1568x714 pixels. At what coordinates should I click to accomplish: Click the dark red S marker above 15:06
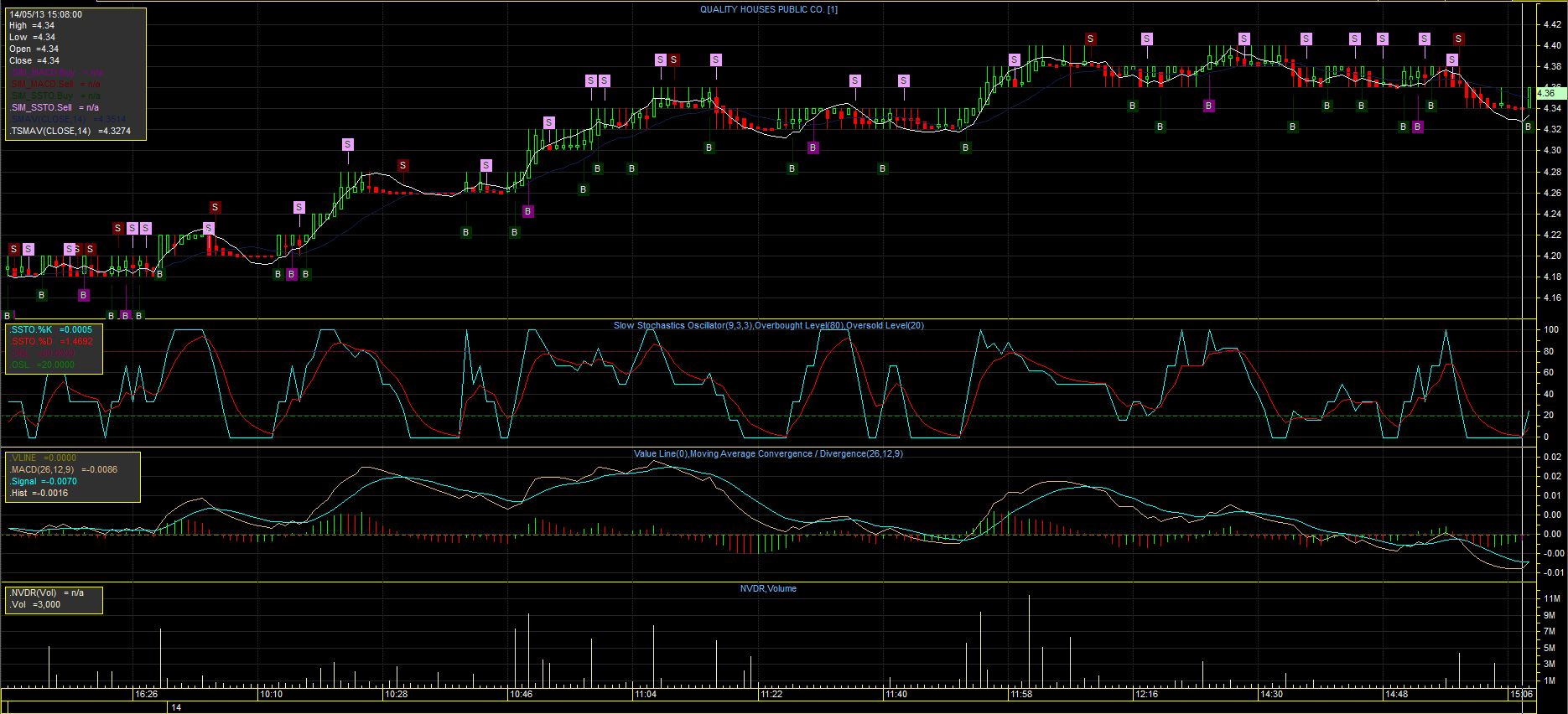click(x=1459, y=39)
